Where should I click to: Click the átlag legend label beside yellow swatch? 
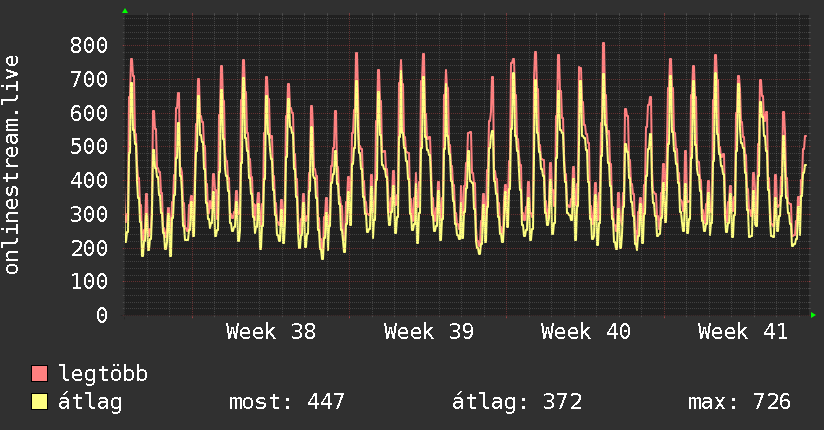90,402
